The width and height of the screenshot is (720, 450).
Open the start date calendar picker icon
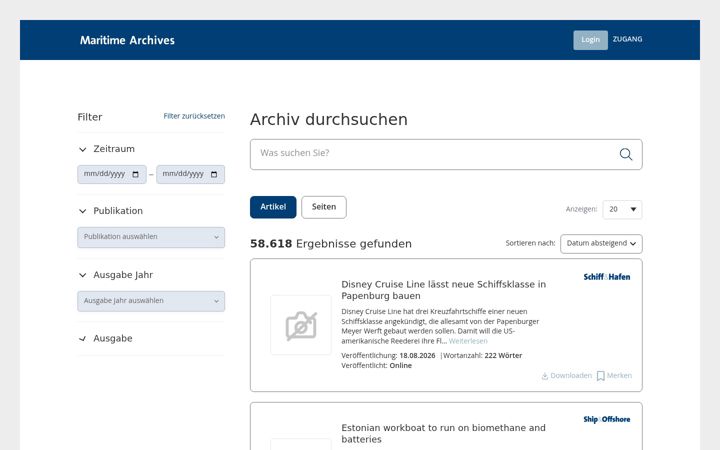tap(135, 174)
